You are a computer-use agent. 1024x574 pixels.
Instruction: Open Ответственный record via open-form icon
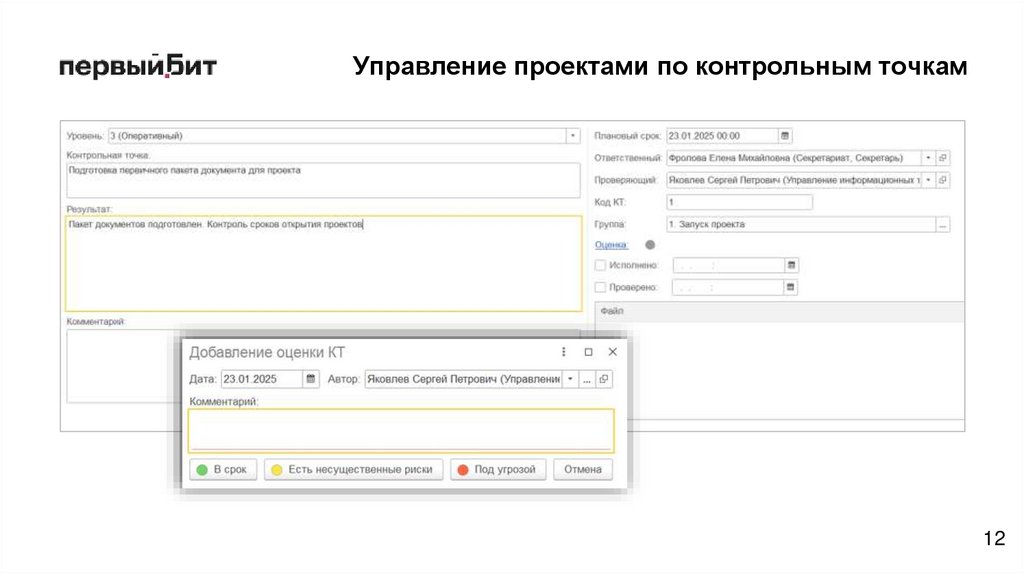[x=943, y=158]
